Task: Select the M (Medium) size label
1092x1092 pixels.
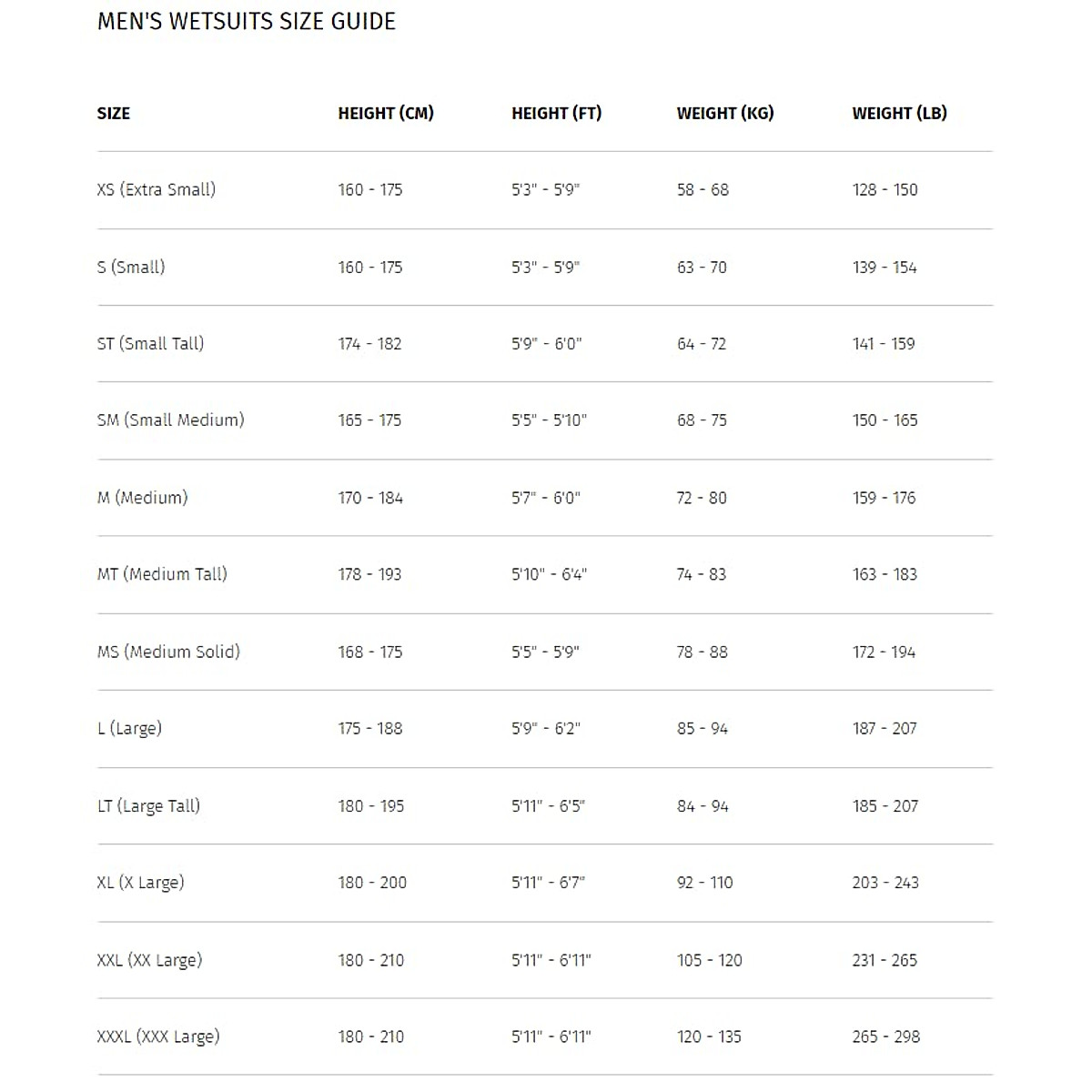Action: tap(142, 498)
